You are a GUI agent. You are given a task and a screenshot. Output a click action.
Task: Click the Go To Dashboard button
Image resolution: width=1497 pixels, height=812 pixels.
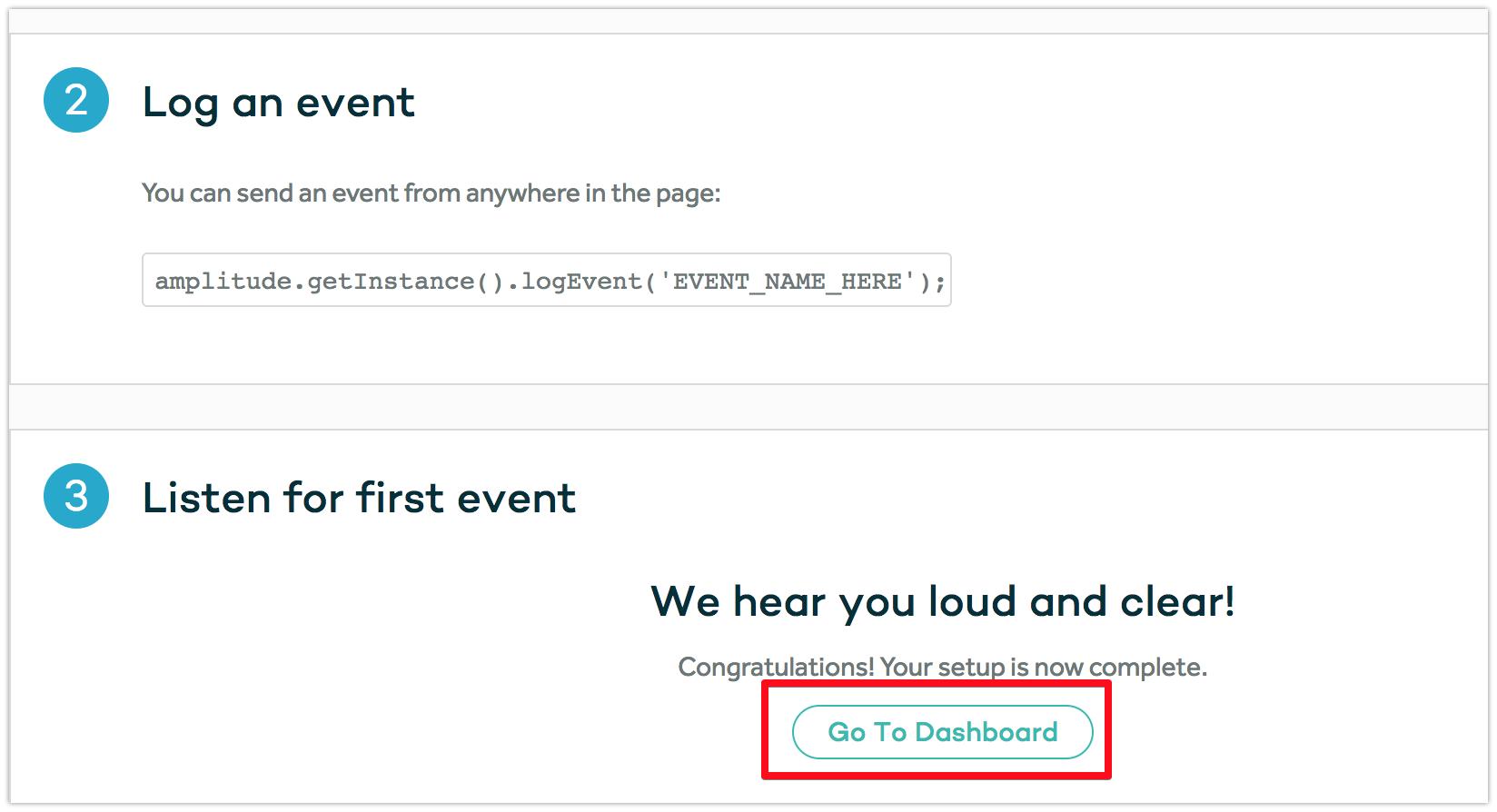942,732
